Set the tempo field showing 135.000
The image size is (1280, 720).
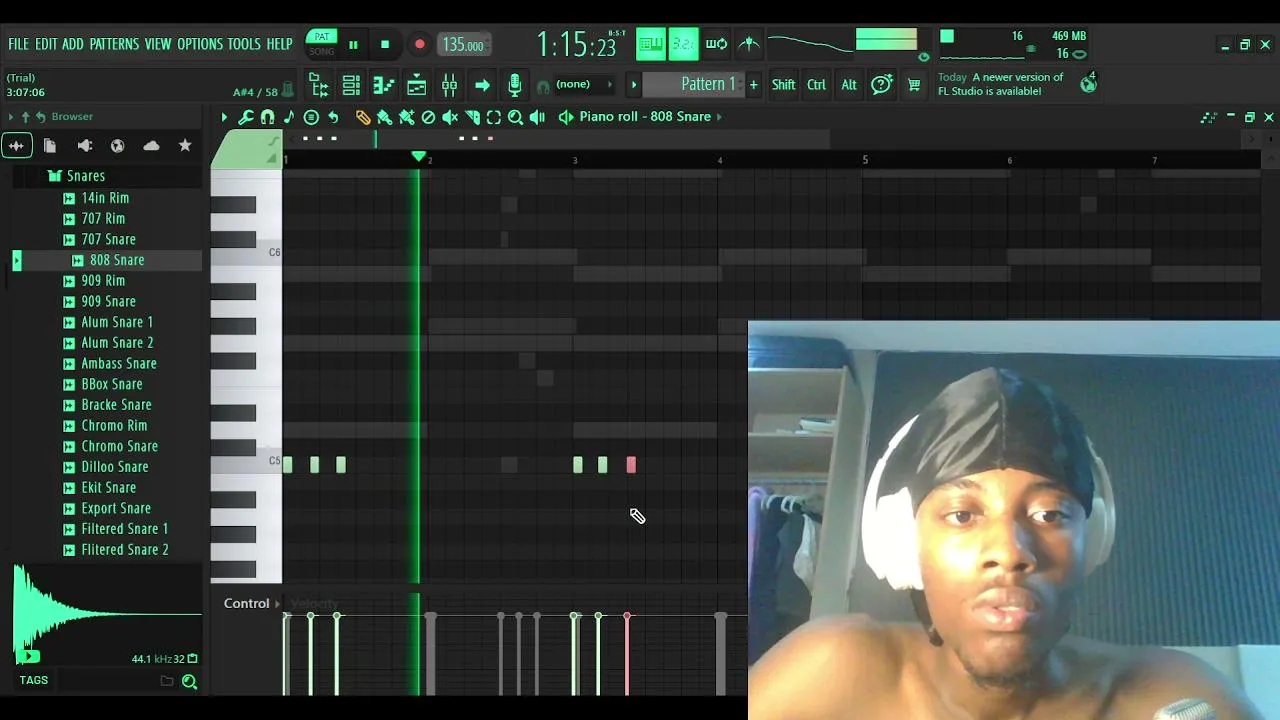coord(463,45)
